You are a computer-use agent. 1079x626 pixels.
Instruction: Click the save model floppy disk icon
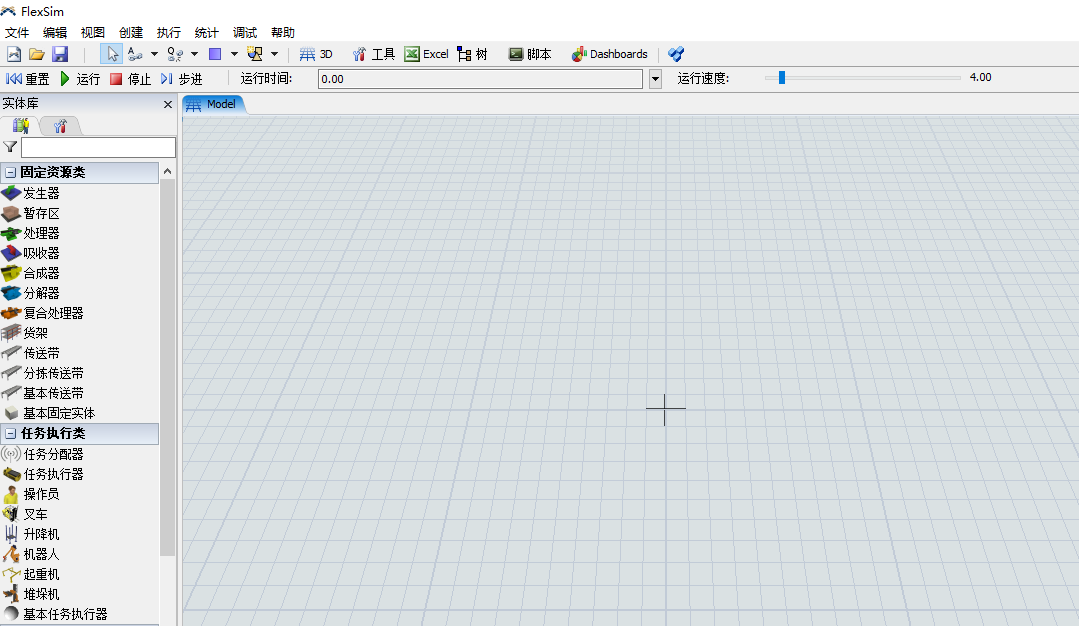(60, 54)
